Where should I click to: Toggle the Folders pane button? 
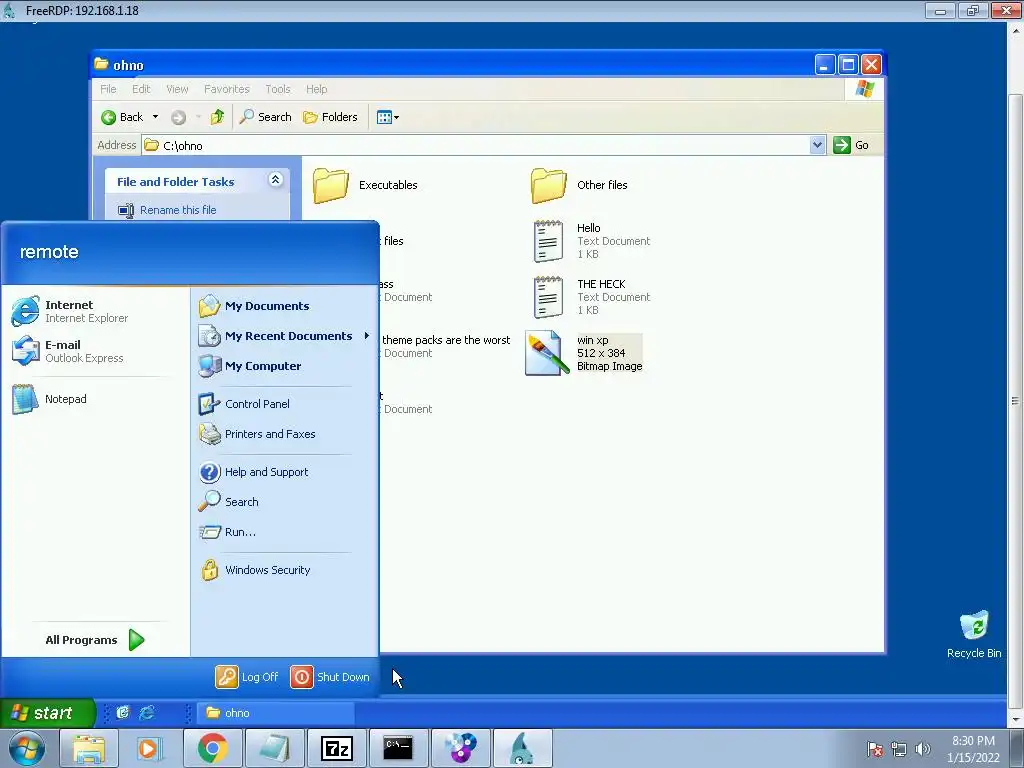pyautogui.click(x=330, y=117)
